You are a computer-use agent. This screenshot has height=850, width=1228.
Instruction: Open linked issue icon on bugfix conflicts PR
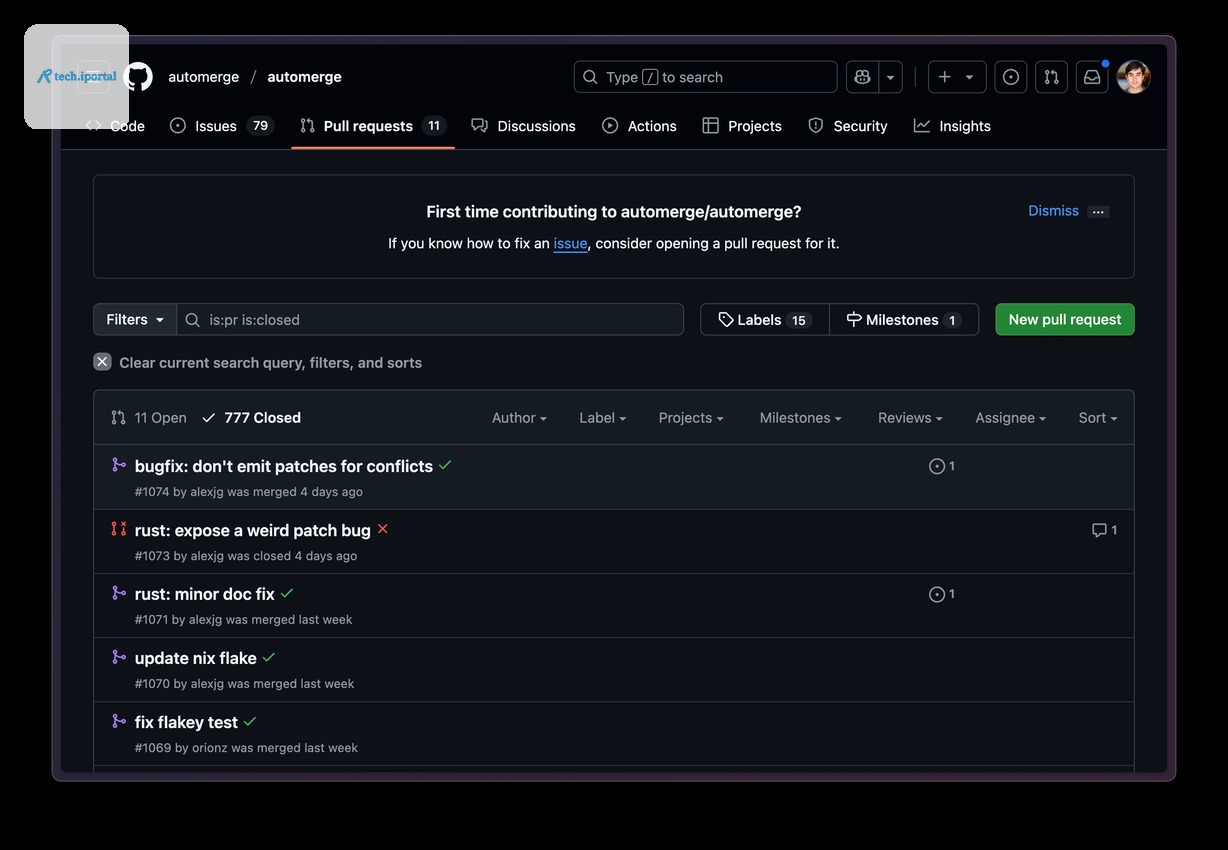click(x=942, y=466)
